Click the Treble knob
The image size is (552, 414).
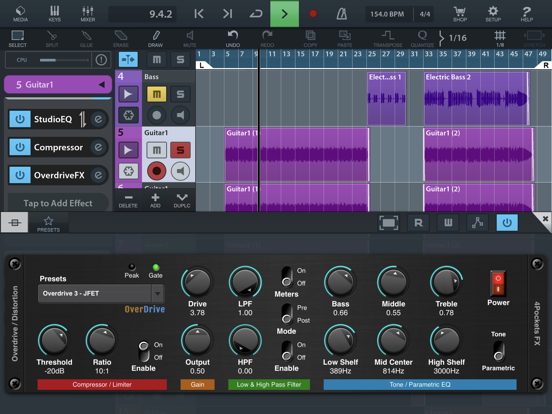[446, 282]
